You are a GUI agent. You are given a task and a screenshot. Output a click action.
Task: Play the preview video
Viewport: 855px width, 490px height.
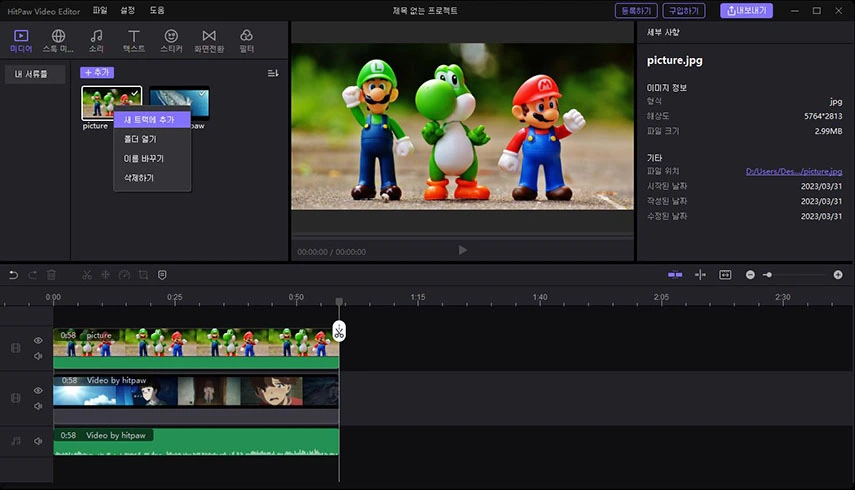(462, 250)
